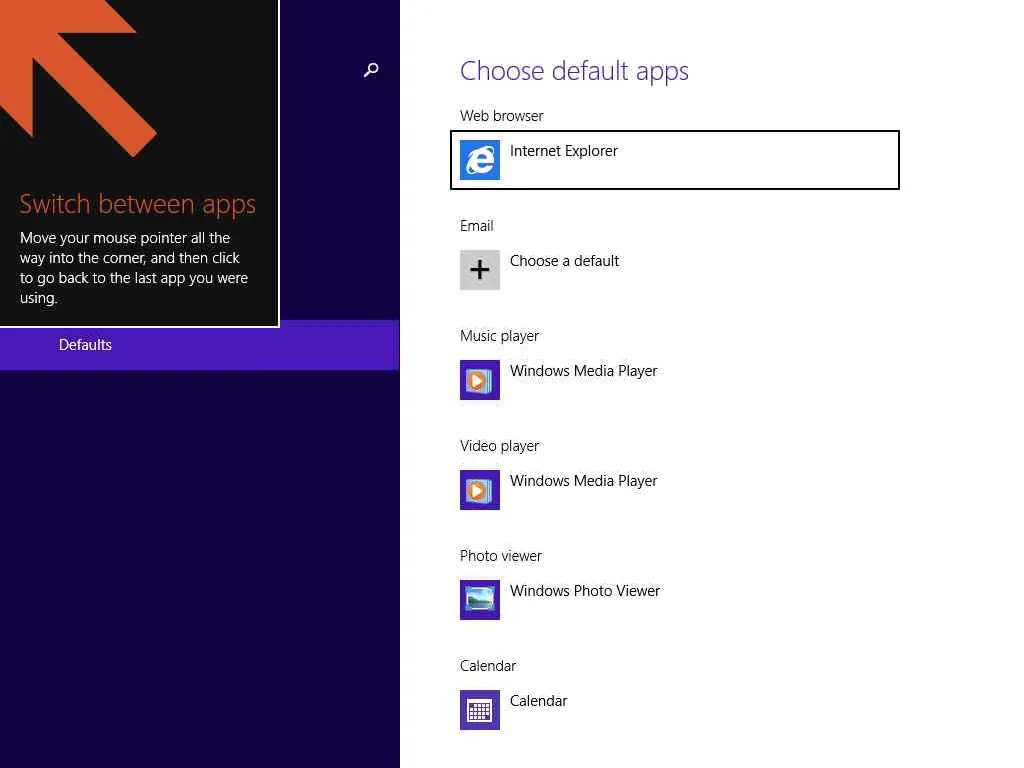1024x768 pixels.
Task: Change music player Windows Media Player text
Action: click(583, 371)
